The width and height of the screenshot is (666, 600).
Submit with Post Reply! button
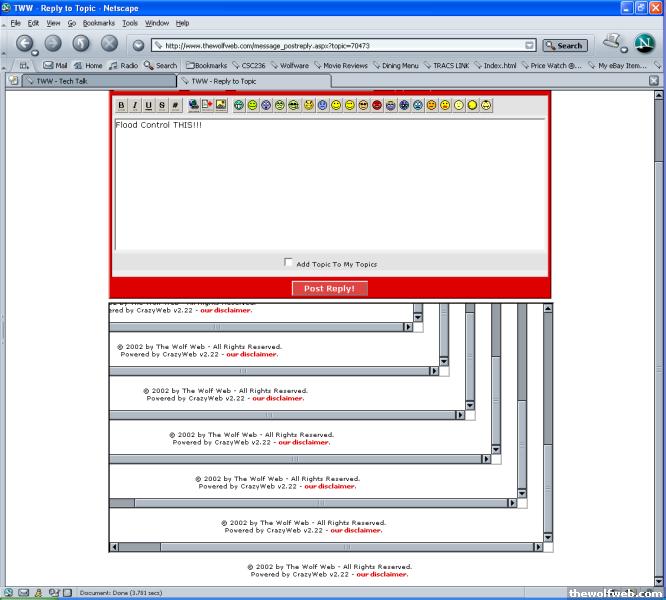pyautogui.click(x=329, y=288)
